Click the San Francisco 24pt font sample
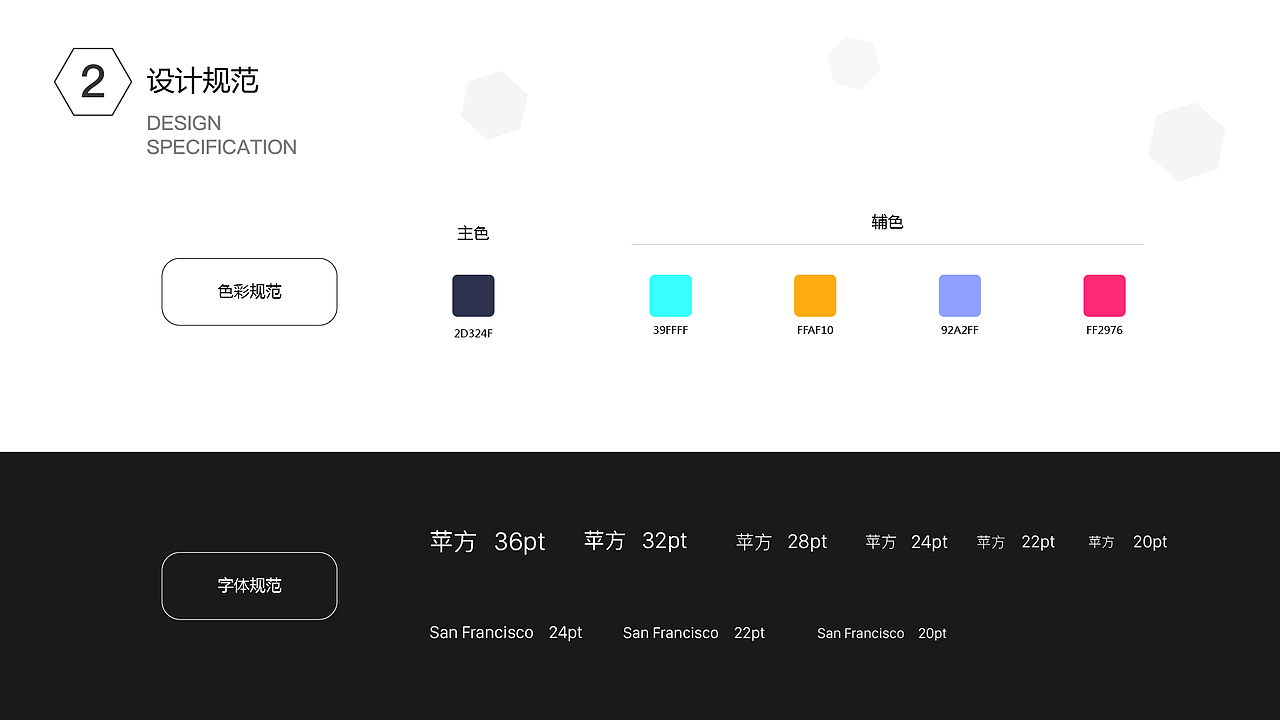This screenshot has width=1280, height=720. click(505, 632)
